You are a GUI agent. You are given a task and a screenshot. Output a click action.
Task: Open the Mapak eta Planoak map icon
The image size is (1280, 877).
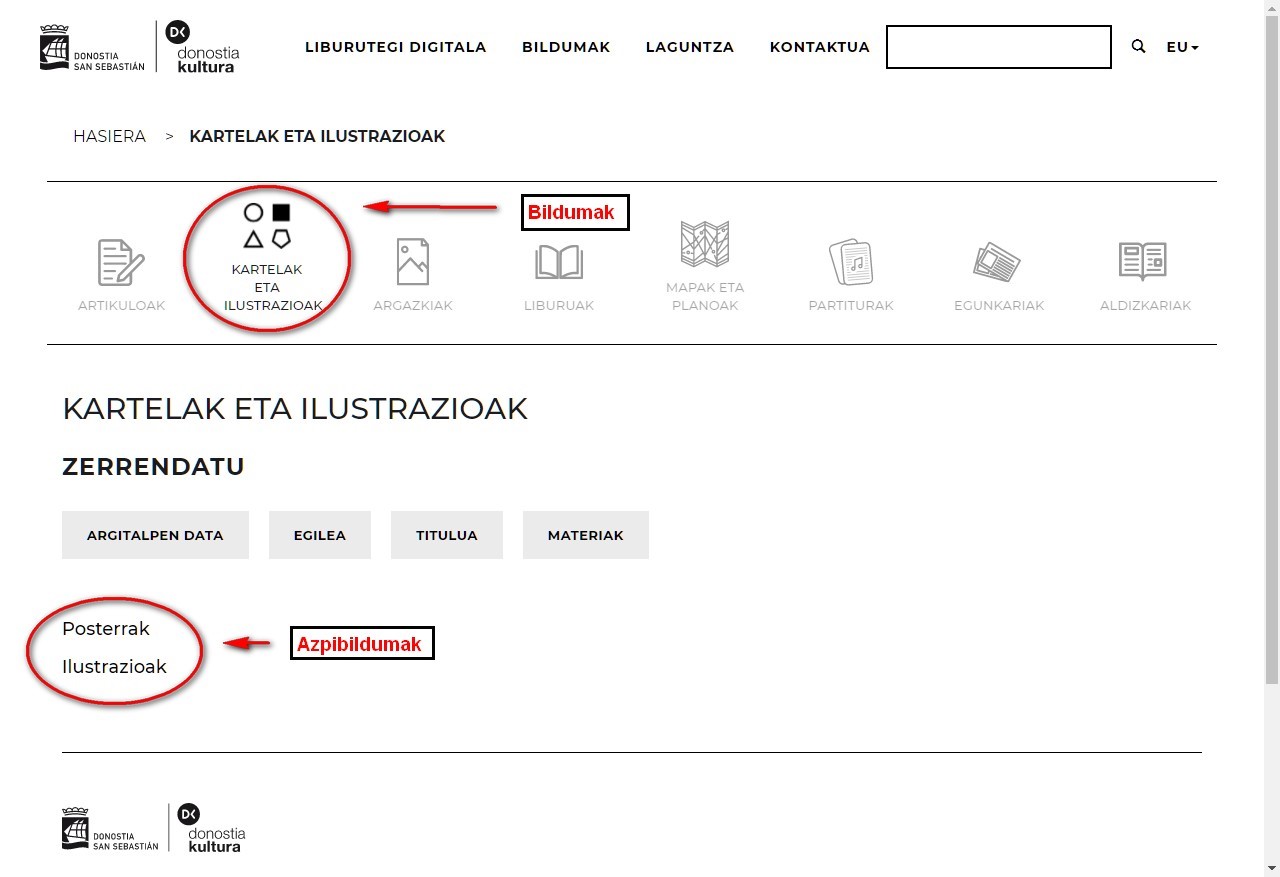point(704,244)
